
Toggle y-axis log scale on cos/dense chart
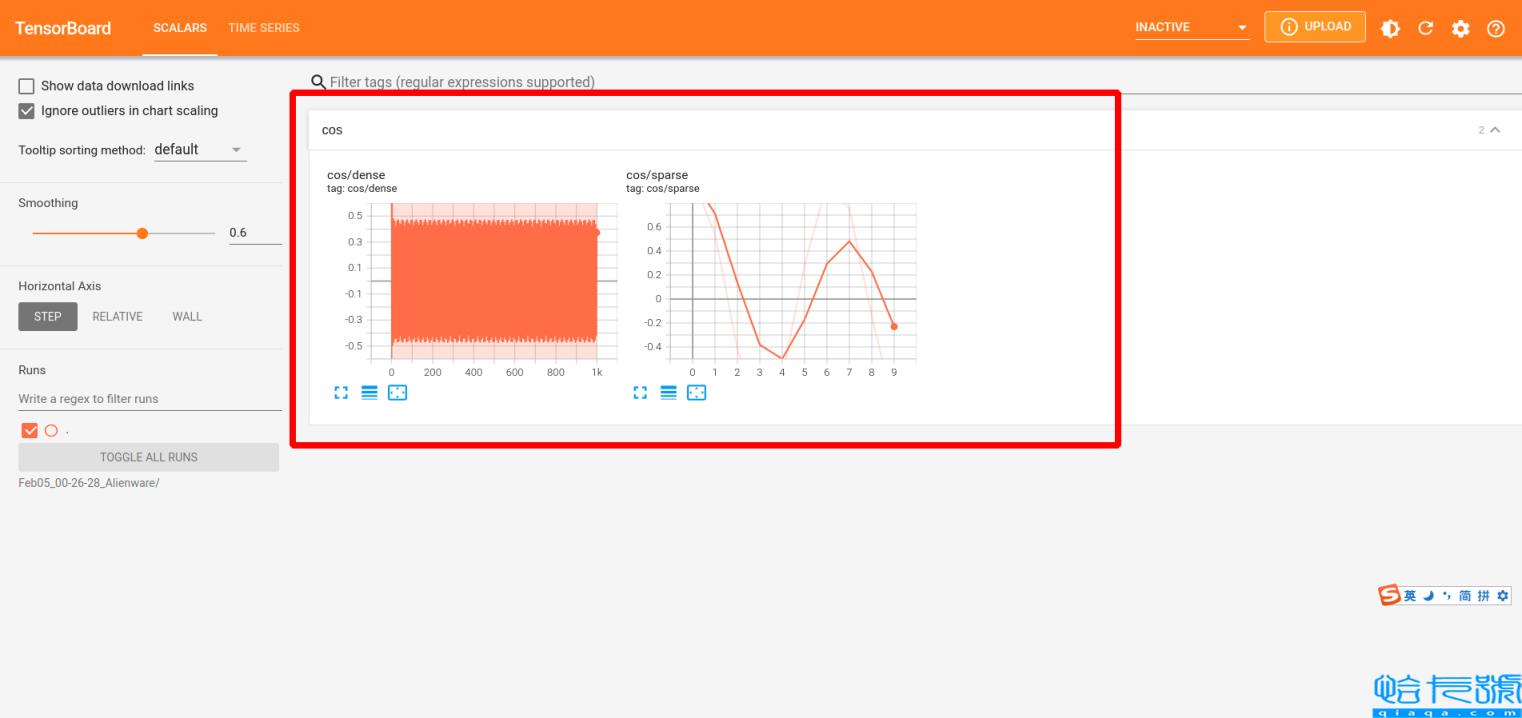coord(369,393)
